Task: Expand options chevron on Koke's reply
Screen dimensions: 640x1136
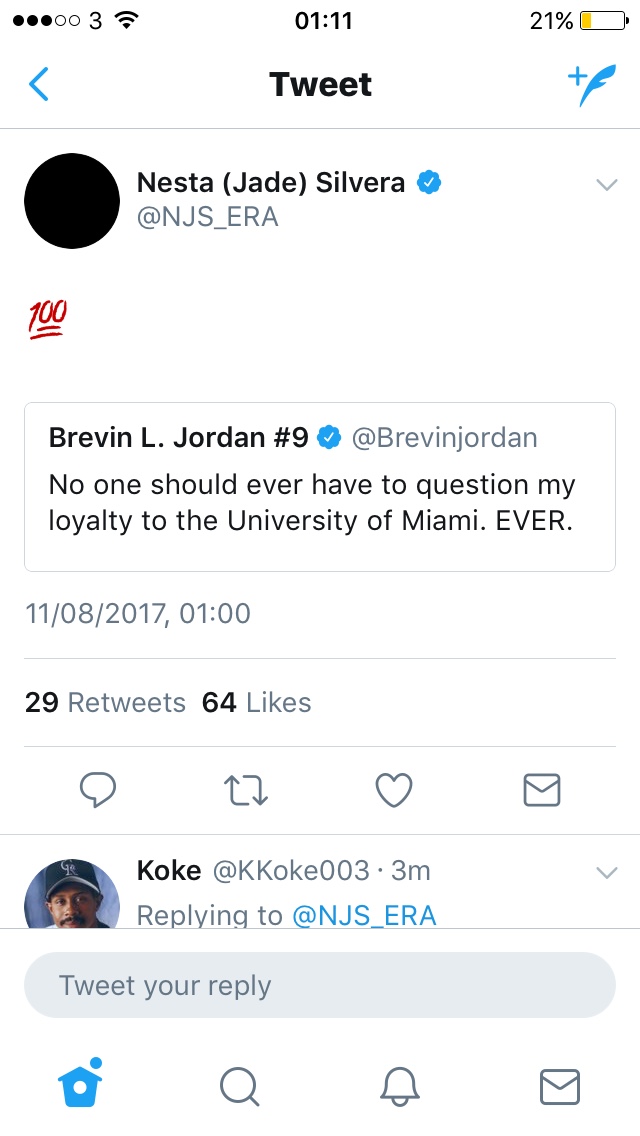Action: 606,872
